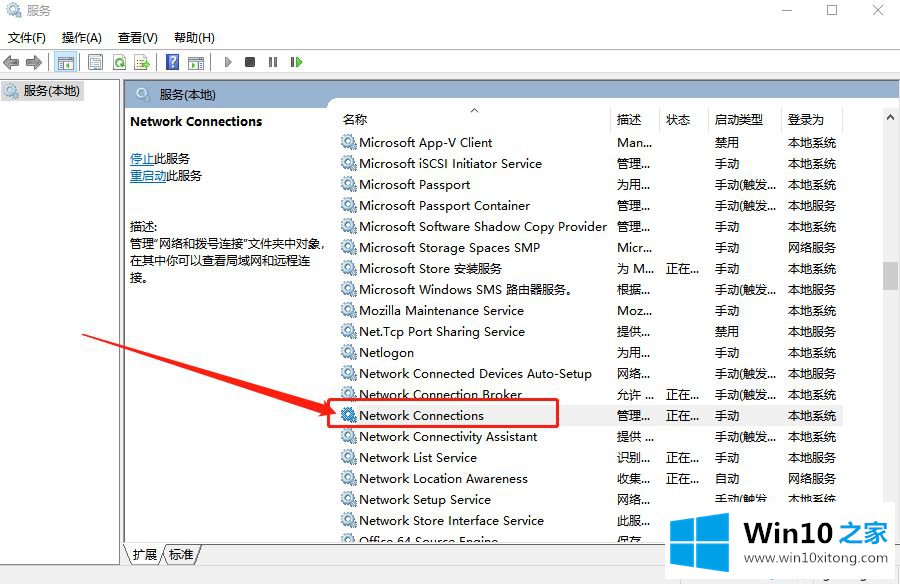The image size is (900, 584).
Task: Click the Export List toolbar icon
Action: click(x=141, y=62)
